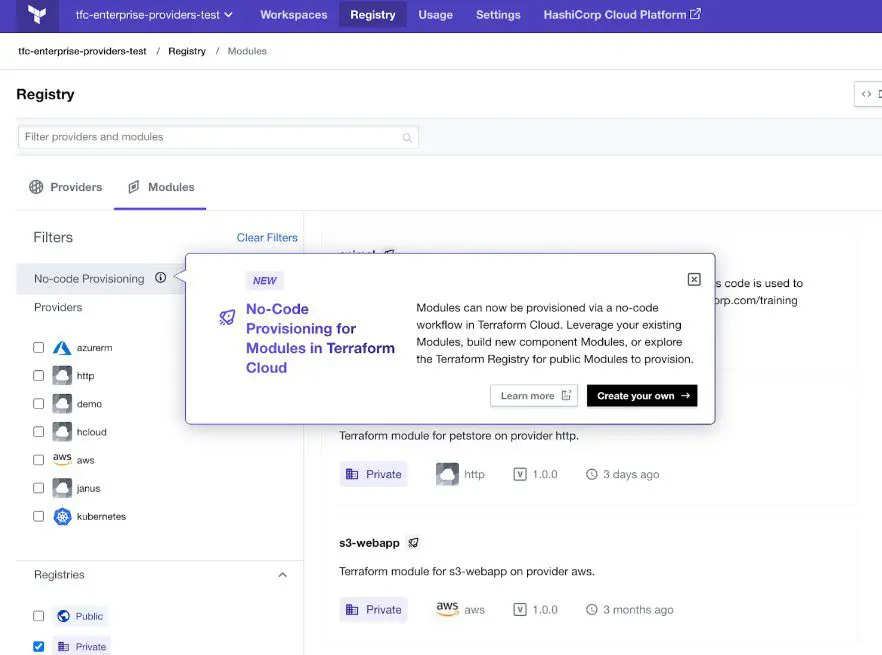The width and height of the screenshot is (882, 655).
Task: Click the Create your own button
Action: point(642,396)
